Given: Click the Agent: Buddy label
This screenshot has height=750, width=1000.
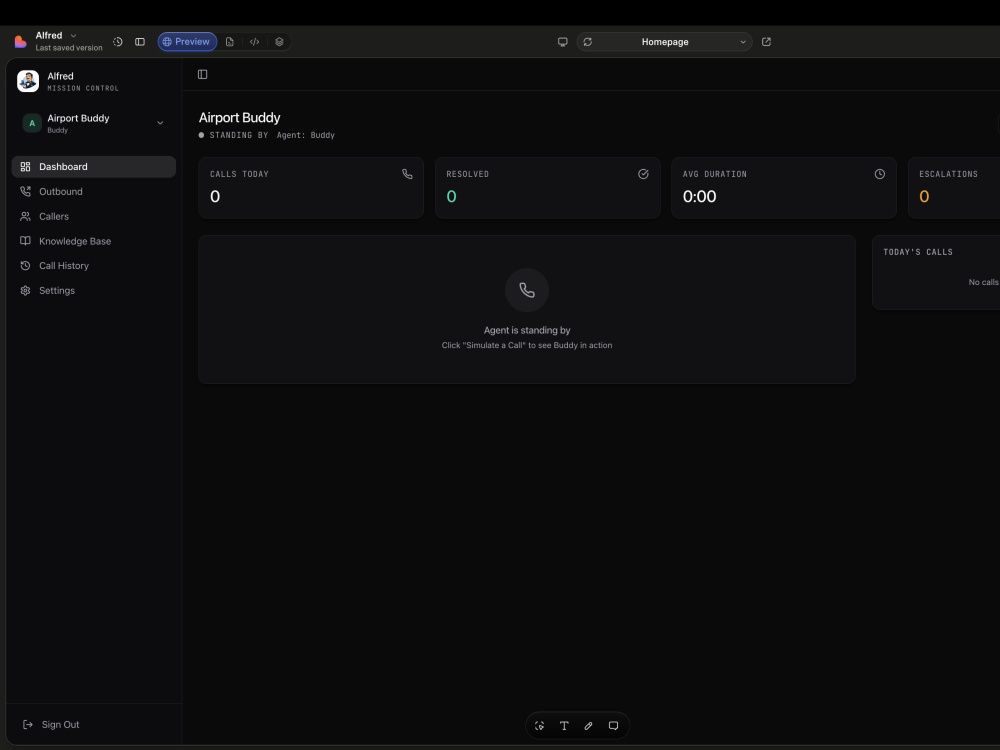Looking at the screenshot, I should [x=305, y=135].
